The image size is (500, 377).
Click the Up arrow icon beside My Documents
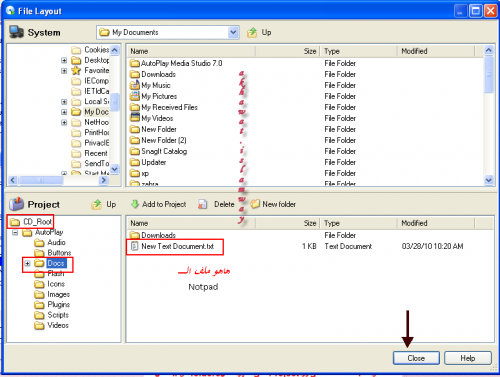click(x=252, y=32)
